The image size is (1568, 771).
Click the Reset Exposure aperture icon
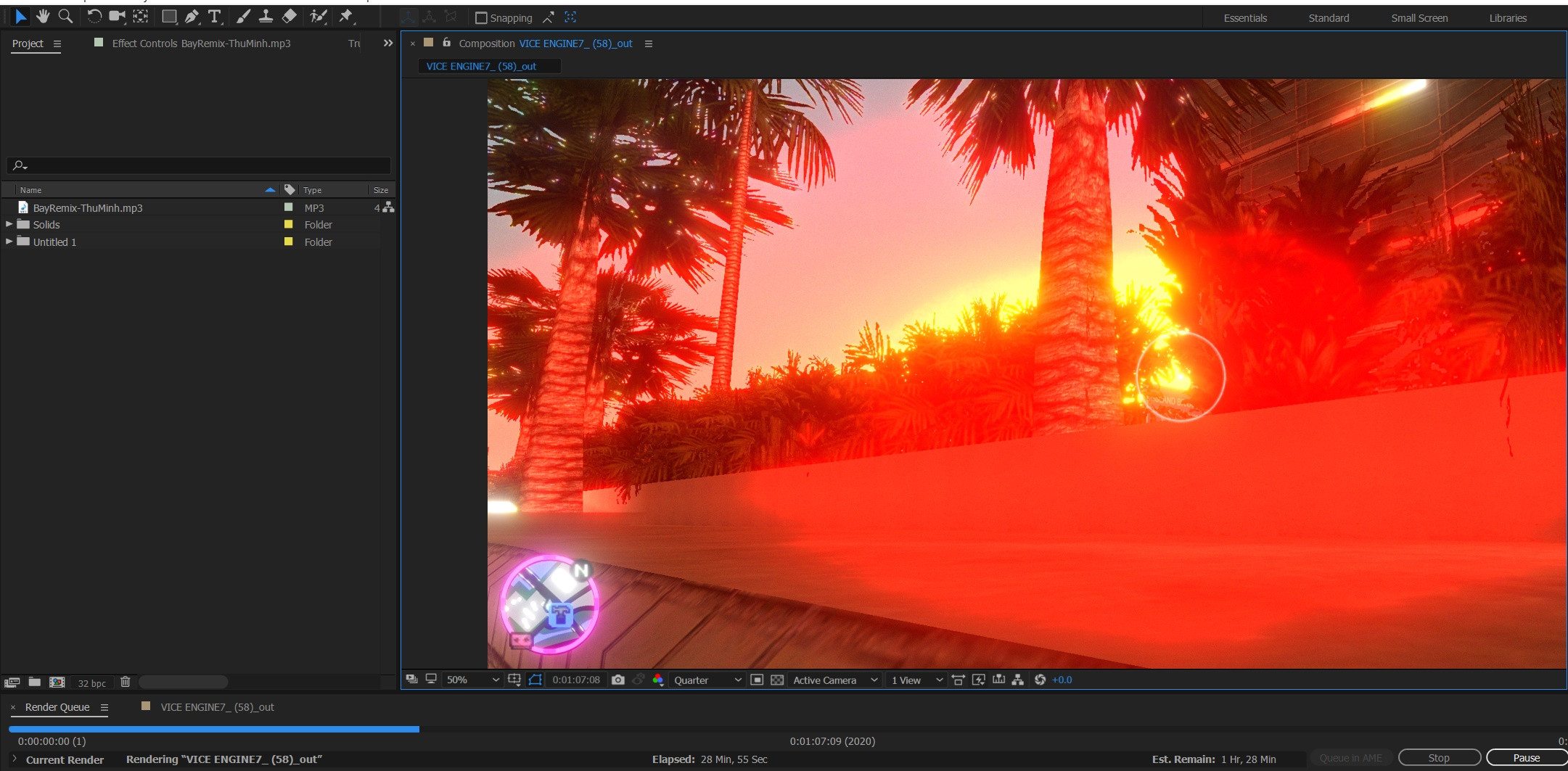(1040, 680)
